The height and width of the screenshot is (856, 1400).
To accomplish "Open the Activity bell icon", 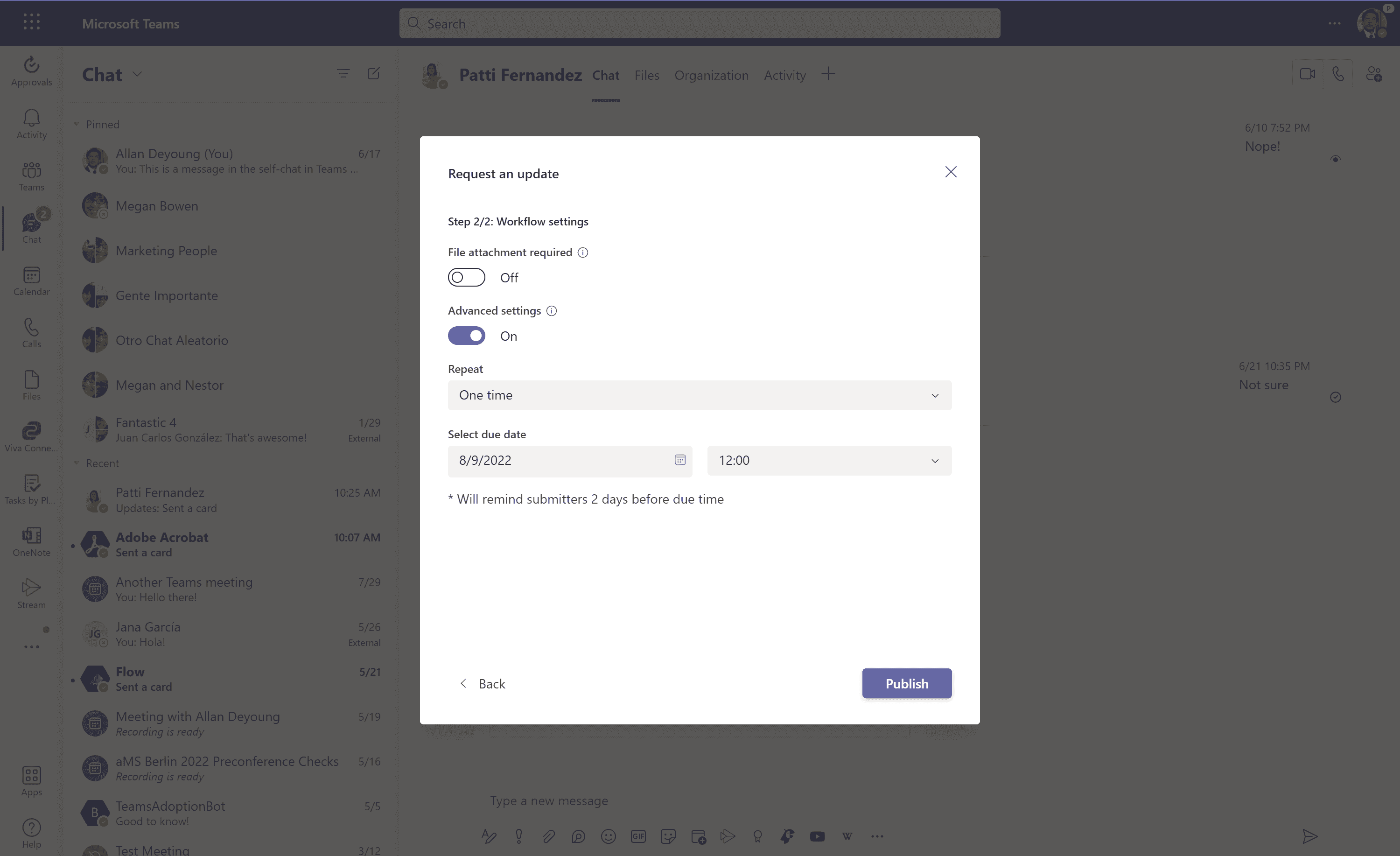I will [x=31, y=123].
